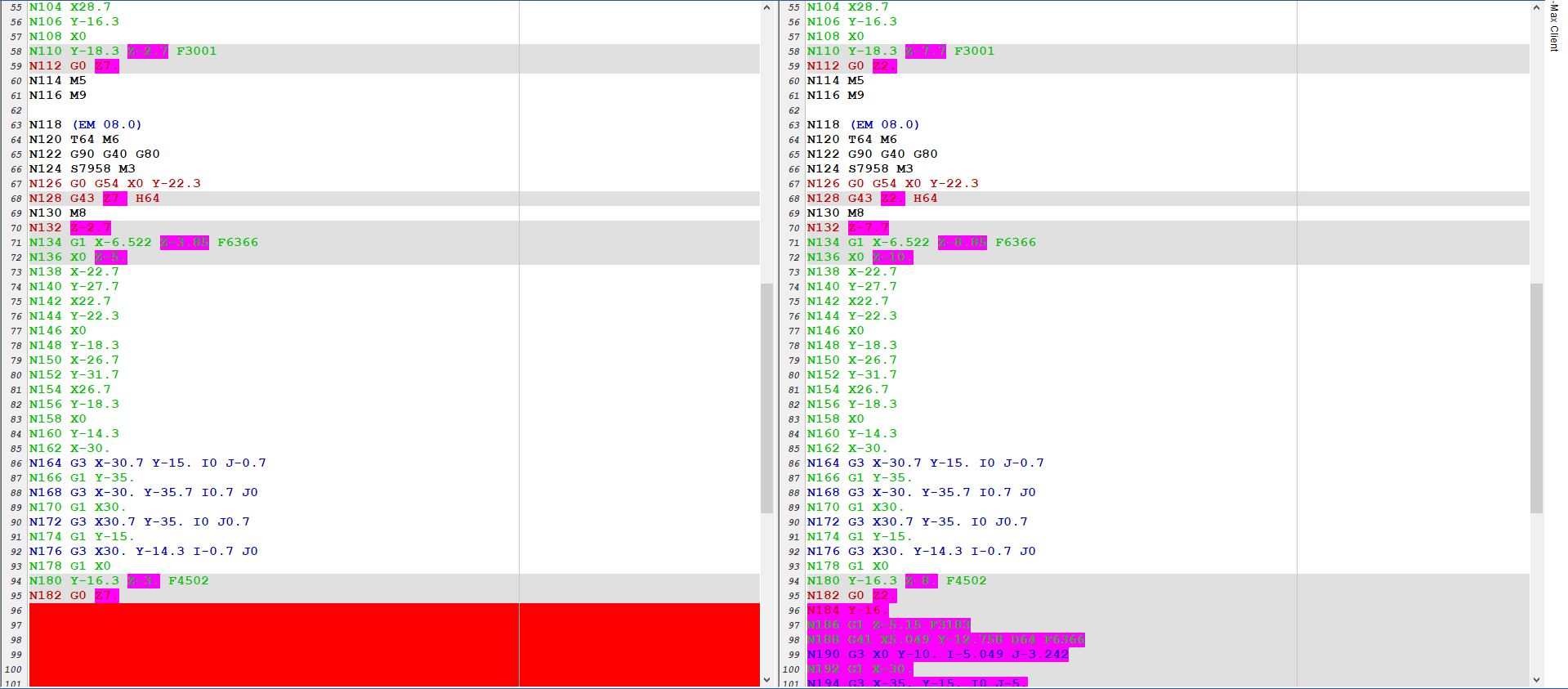Image resolution: width=1568 pixels, height=689 pixels.
Task: Click the left pane scroll-up arrow
Action: coord(766,7)
